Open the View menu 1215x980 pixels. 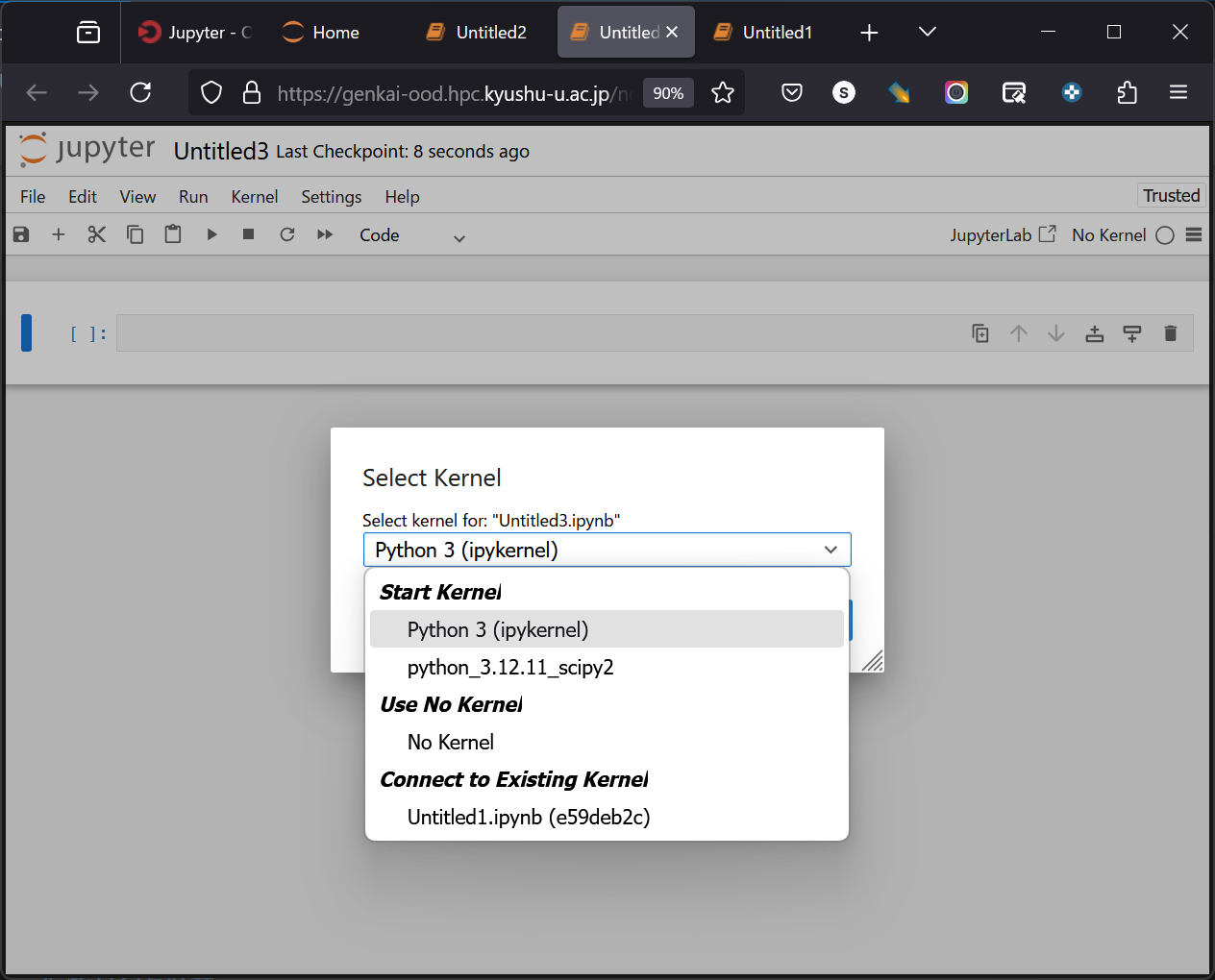click(137, 196)
